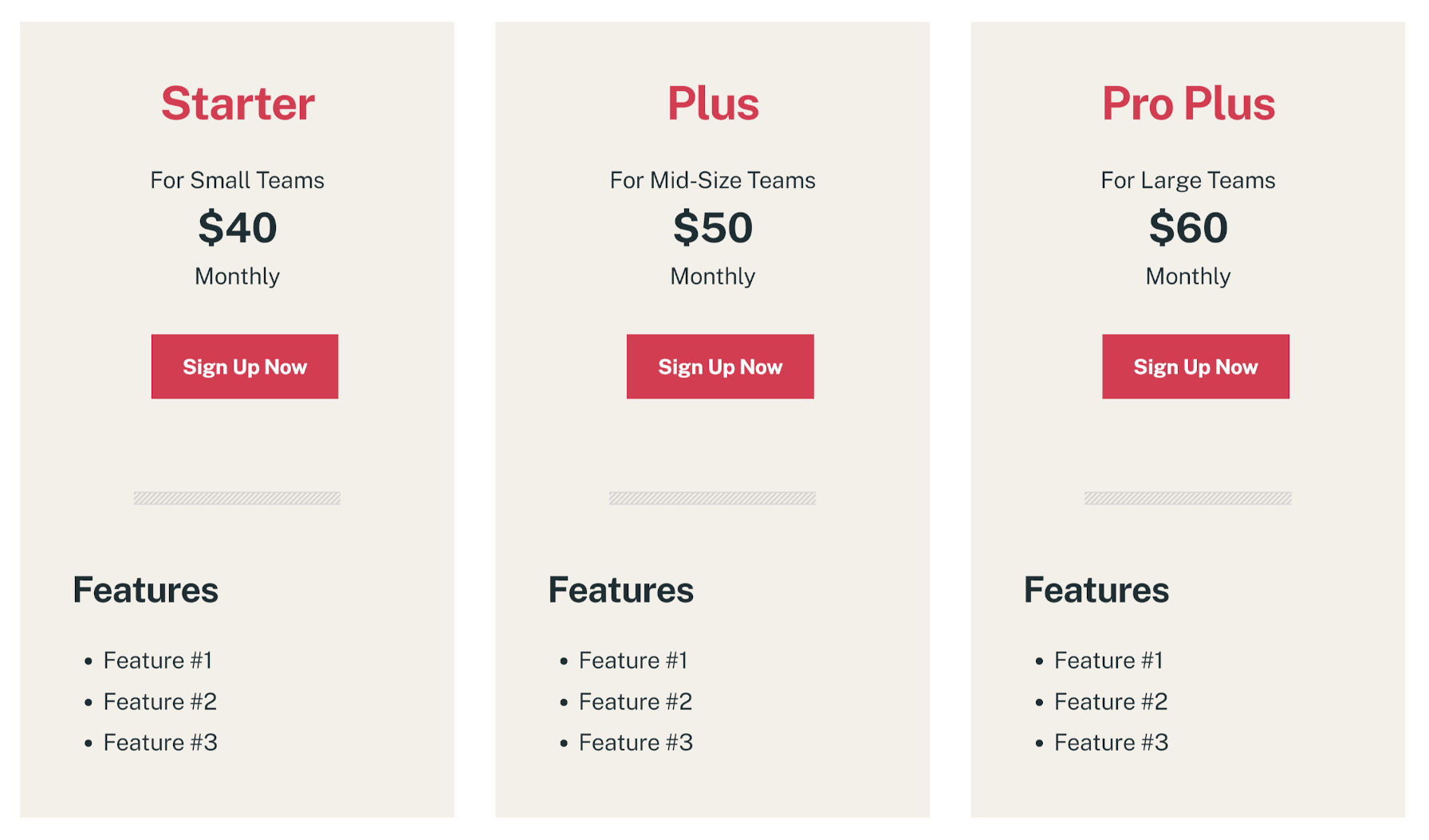The image size is (1429, 840).
Task: Click For Small Teams subtitle text
Action: pos(238,180)
